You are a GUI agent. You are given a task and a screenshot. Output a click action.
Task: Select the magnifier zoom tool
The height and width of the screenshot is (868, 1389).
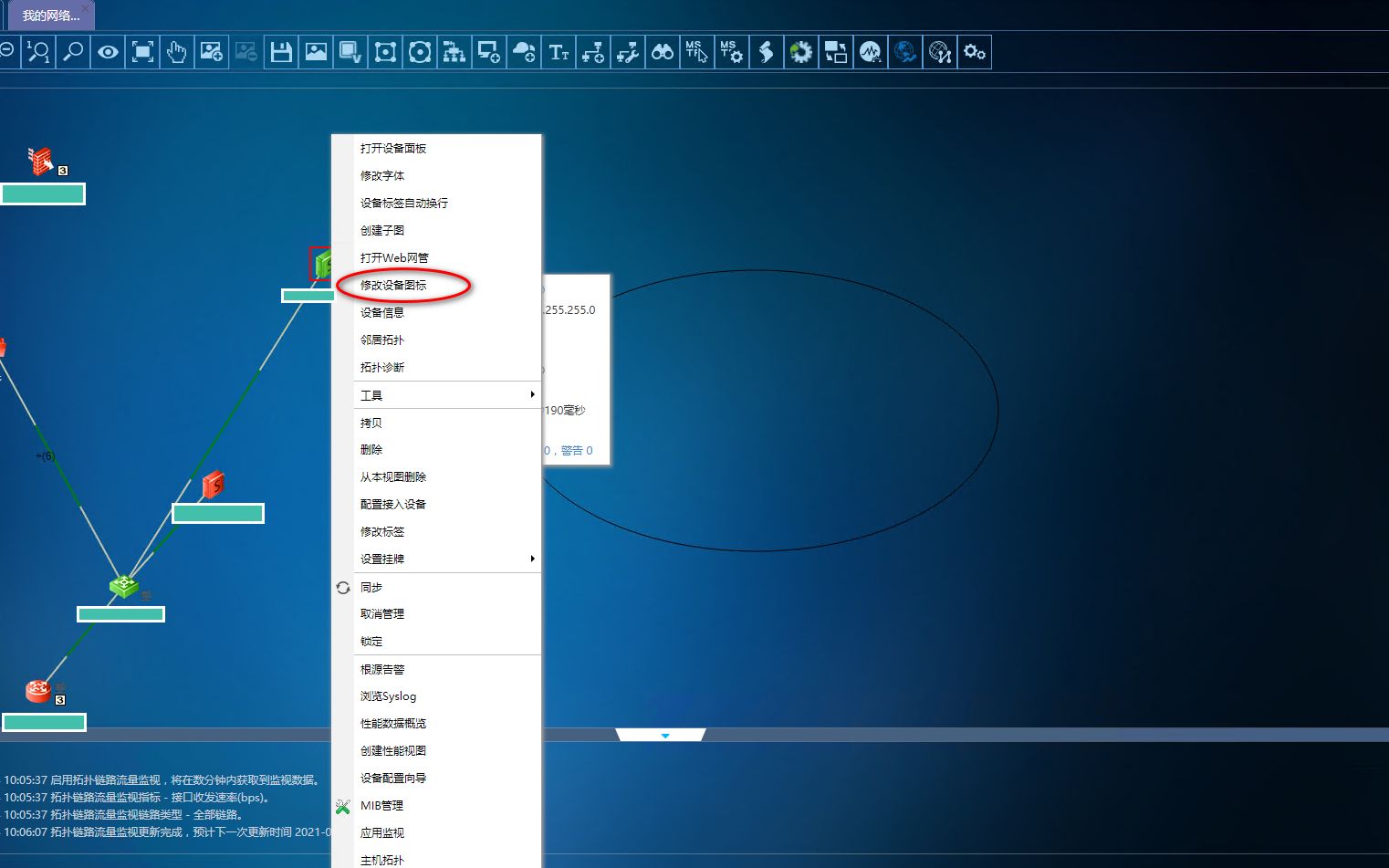coord(73,52)
